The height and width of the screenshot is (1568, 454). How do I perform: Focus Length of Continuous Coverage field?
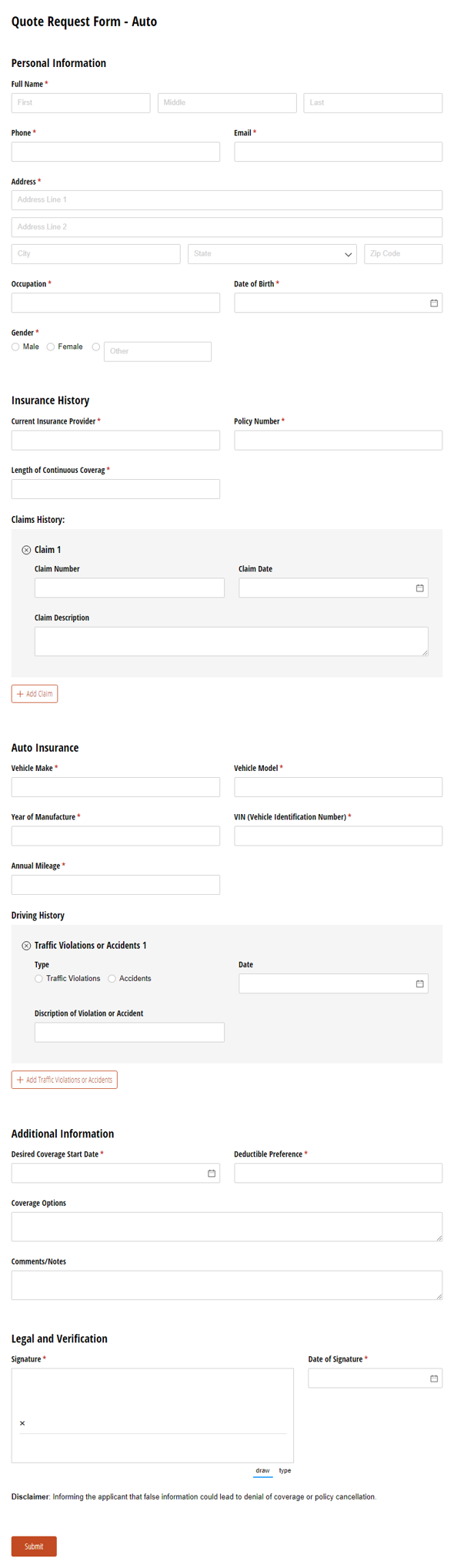point(115,489)
